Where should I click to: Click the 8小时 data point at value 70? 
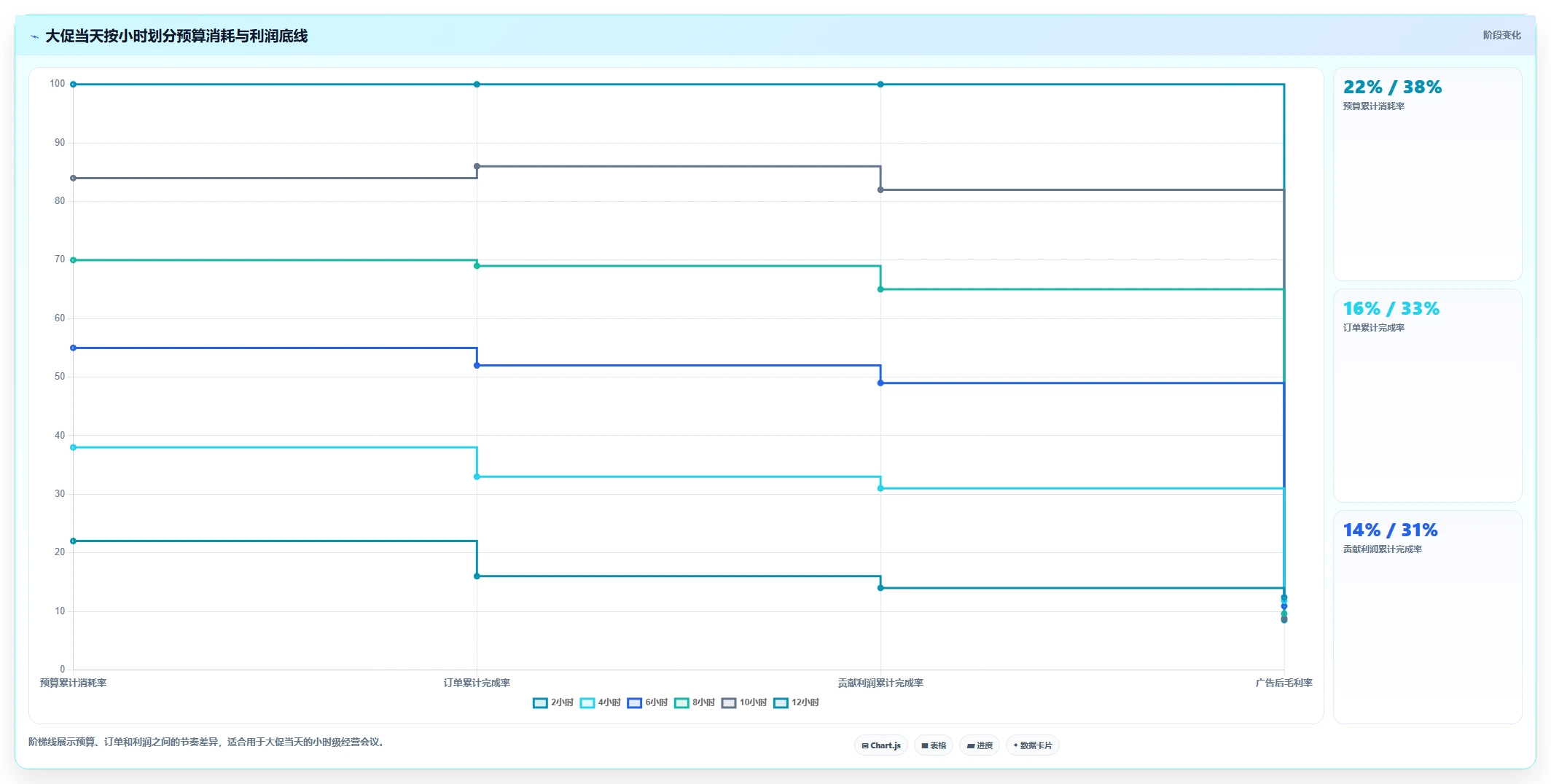(73, 260)
